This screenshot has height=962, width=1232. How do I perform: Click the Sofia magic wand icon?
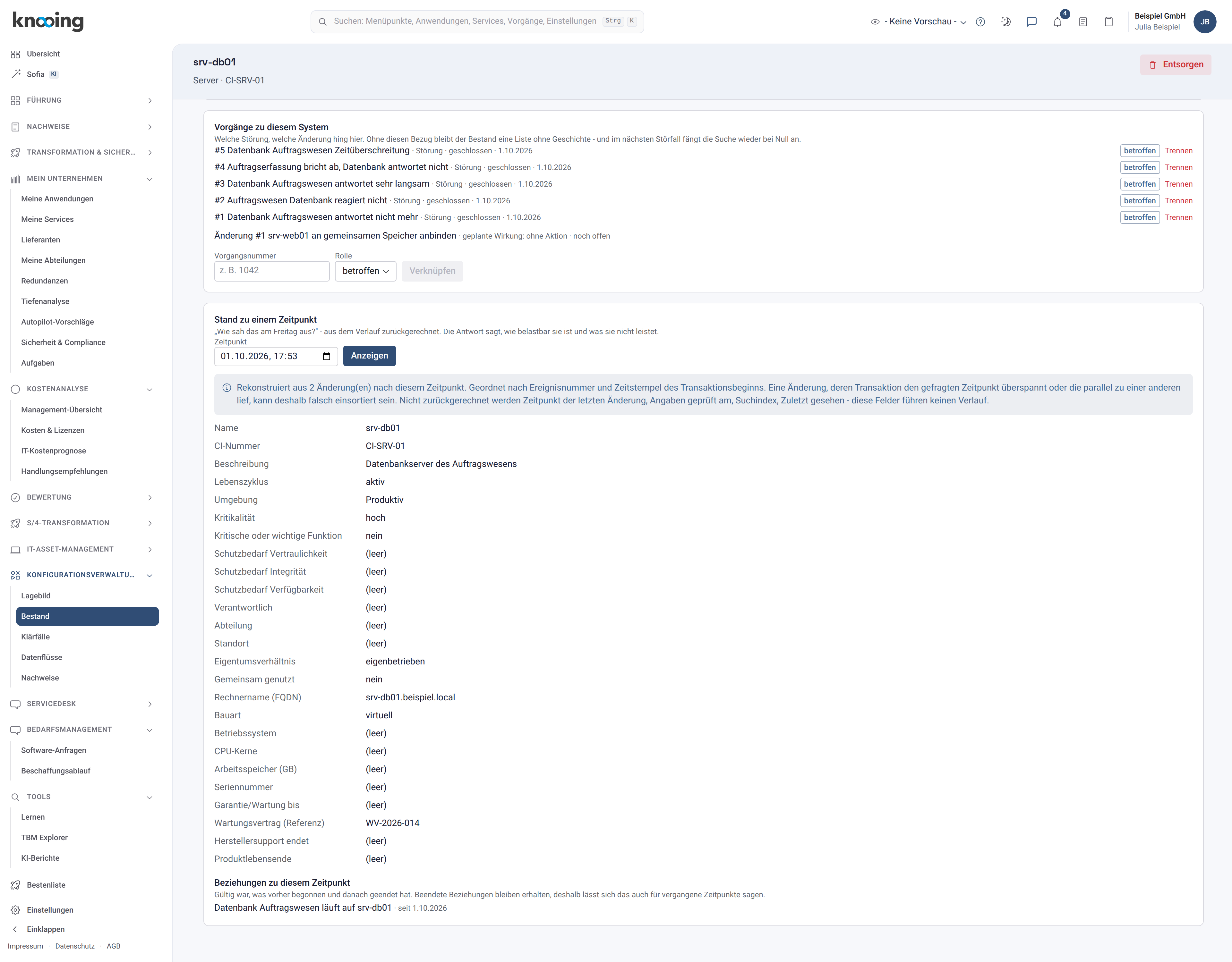point(15,74)
